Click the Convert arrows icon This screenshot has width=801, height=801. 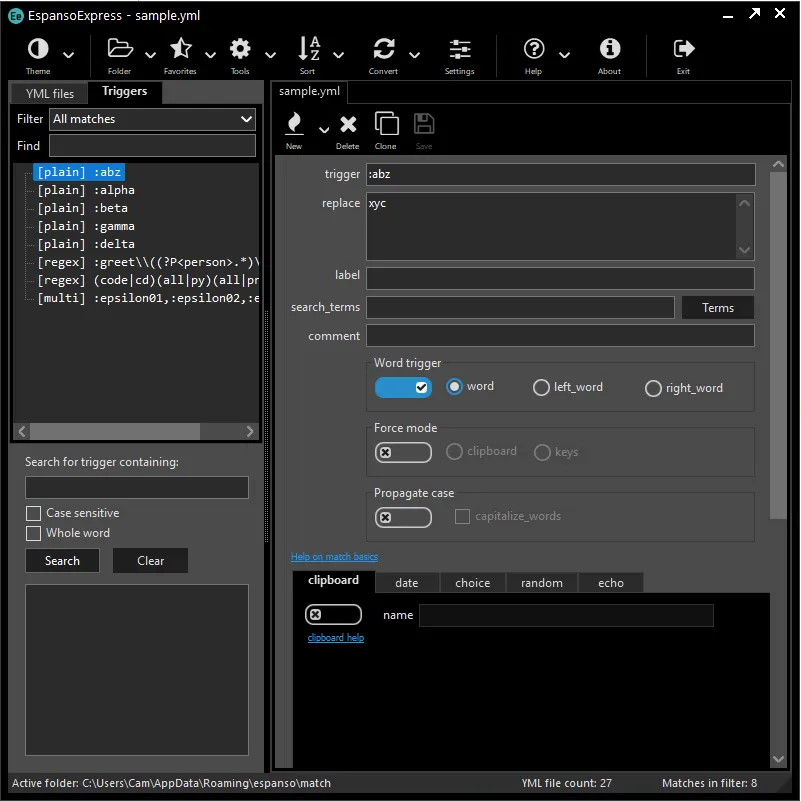[383, 50]
